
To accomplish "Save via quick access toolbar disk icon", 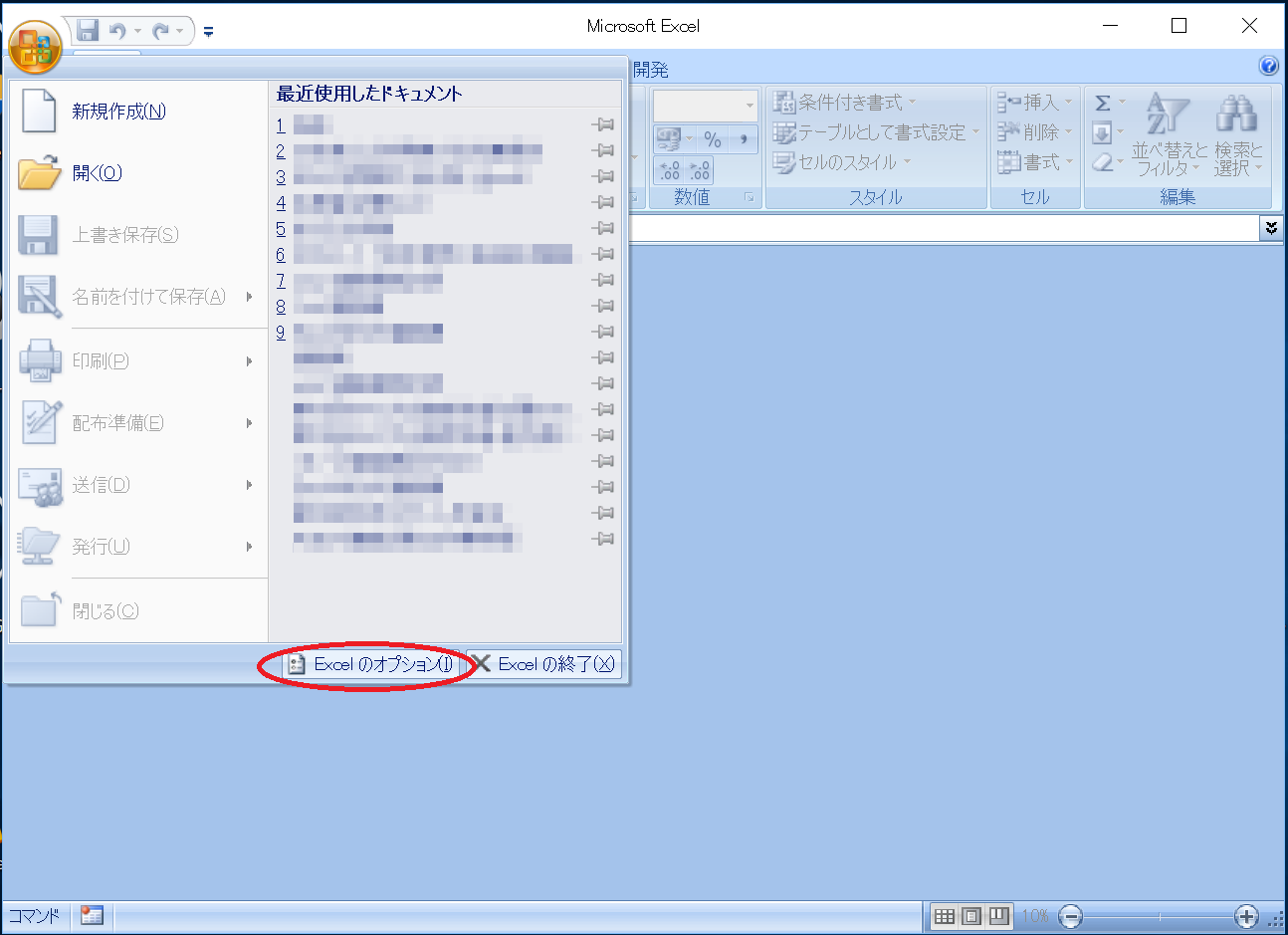I will [x=88, y=30].
